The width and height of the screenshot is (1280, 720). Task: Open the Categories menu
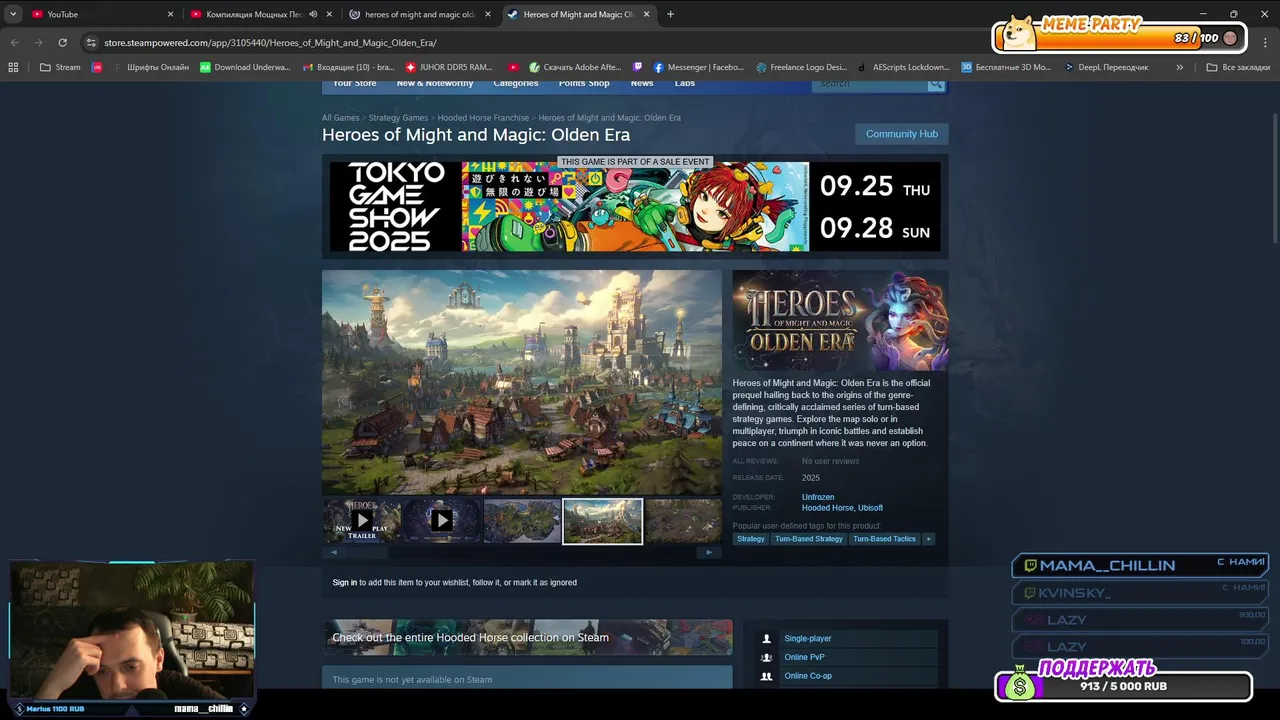pyautogui.click(x=515, y=84)
